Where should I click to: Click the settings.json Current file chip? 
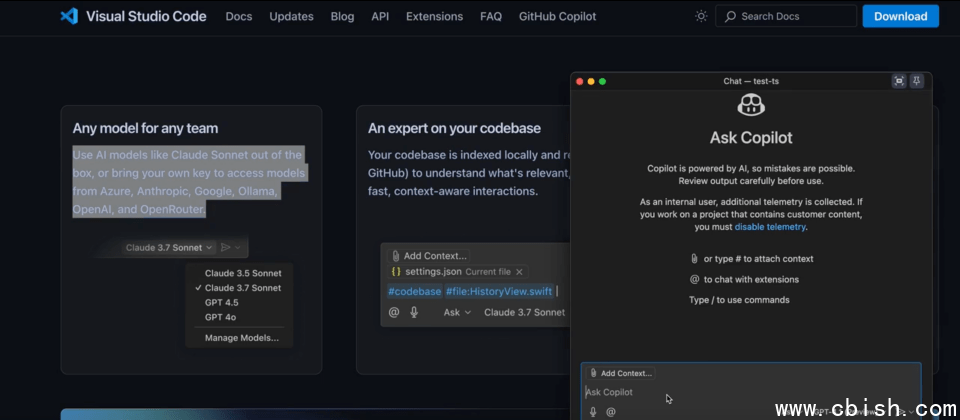(458, 271)
